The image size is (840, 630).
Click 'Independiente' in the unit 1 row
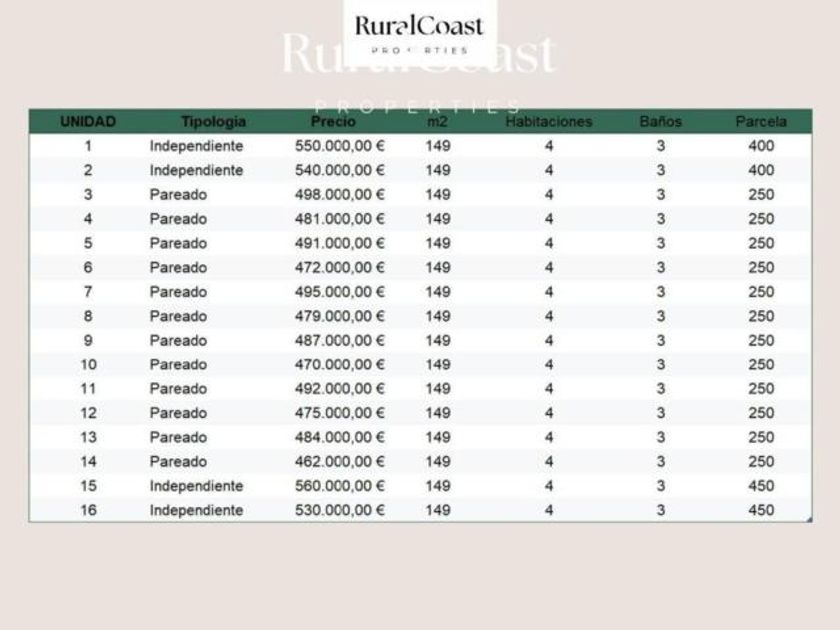click(196, 146)
